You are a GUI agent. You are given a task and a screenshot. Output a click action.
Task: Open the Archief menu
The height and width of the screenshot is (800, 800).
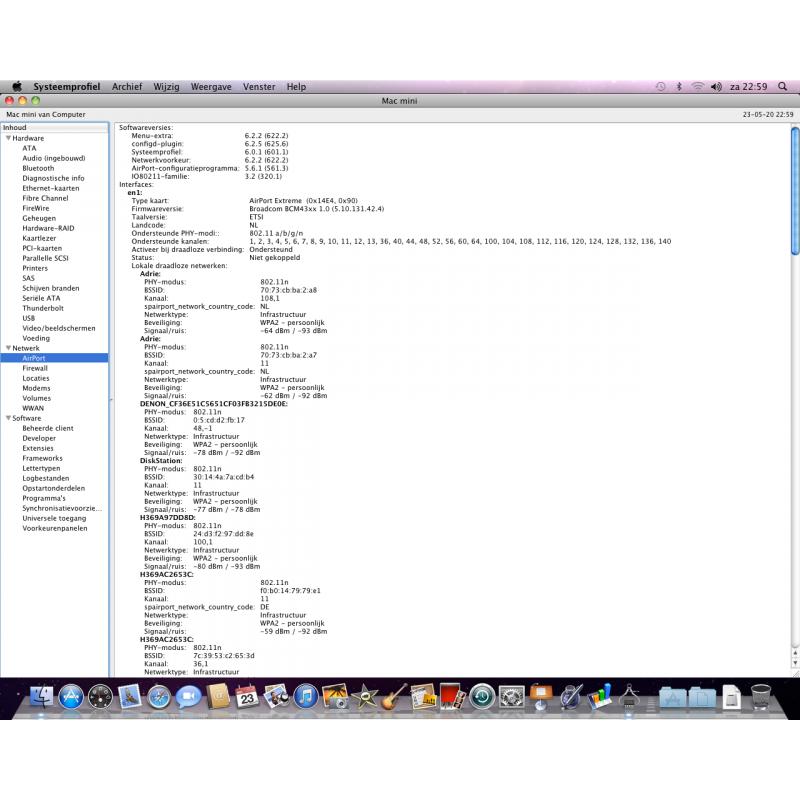pyautogui.click(x=127, y=87)
